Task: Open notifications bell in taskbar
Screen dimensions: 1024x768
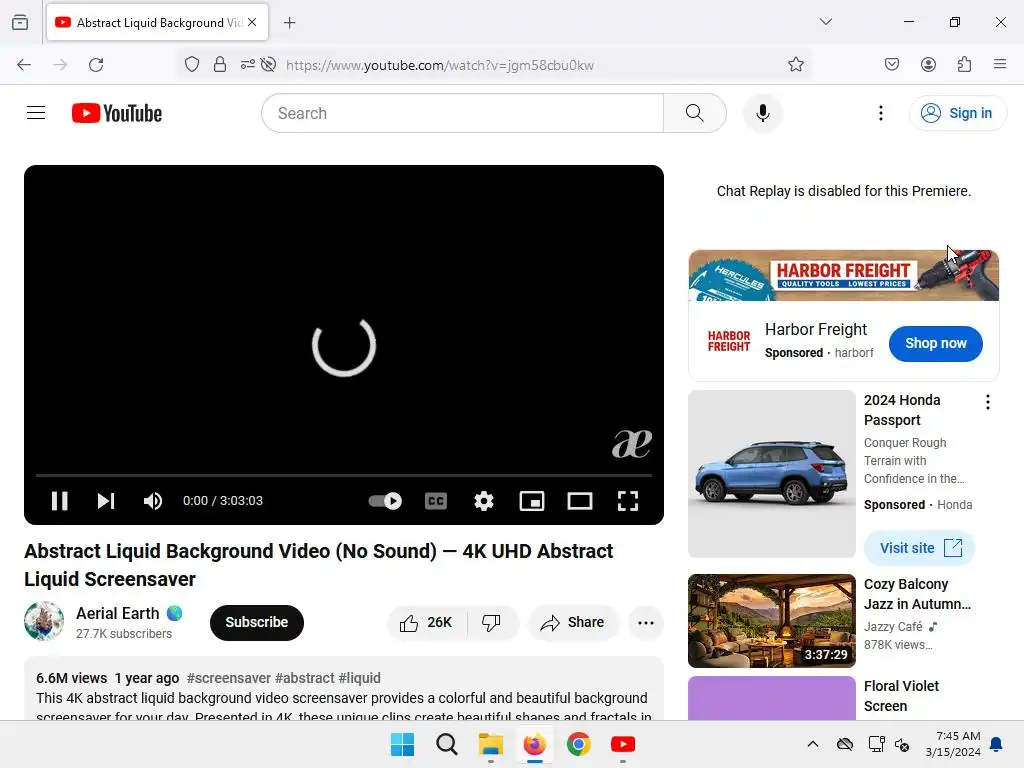Action: 997,744
